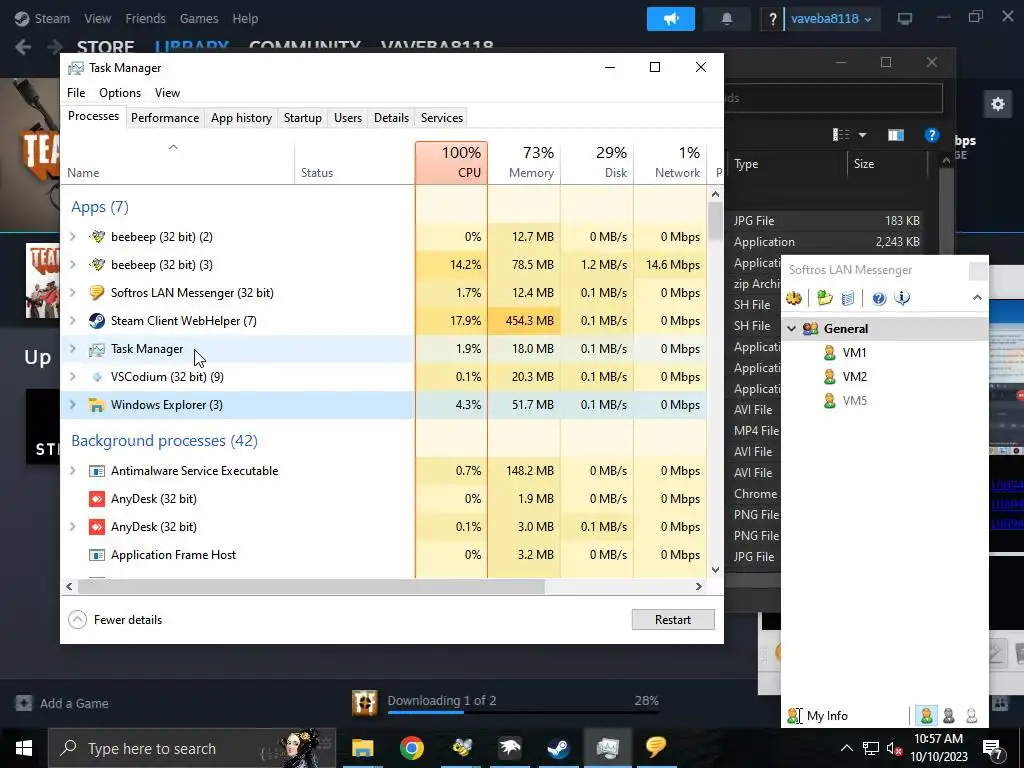Open File Explorer from the taskbar
Viewport: 1024px width, 768px height.
coord(362,748)
